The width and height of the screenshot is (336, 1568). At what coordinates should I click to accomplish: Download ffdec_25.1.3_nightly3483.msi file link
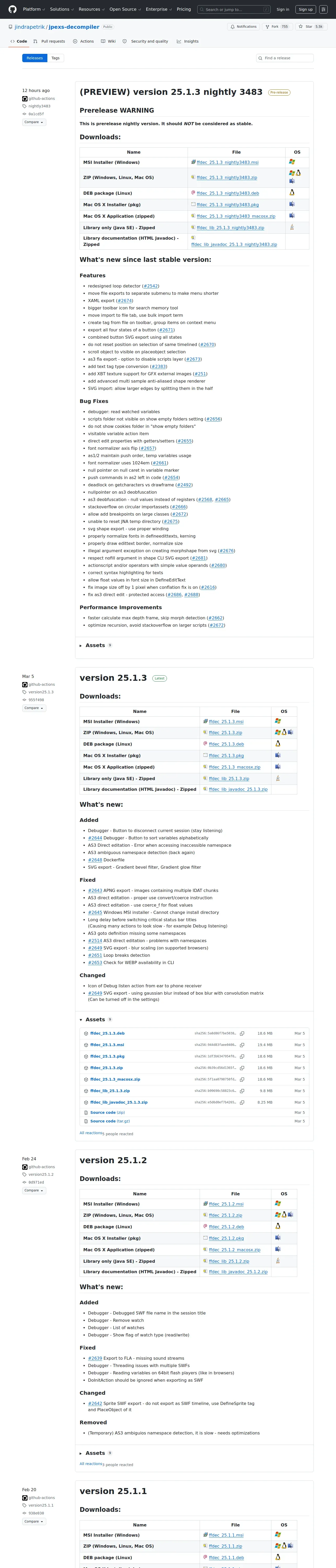click(227, 163)
